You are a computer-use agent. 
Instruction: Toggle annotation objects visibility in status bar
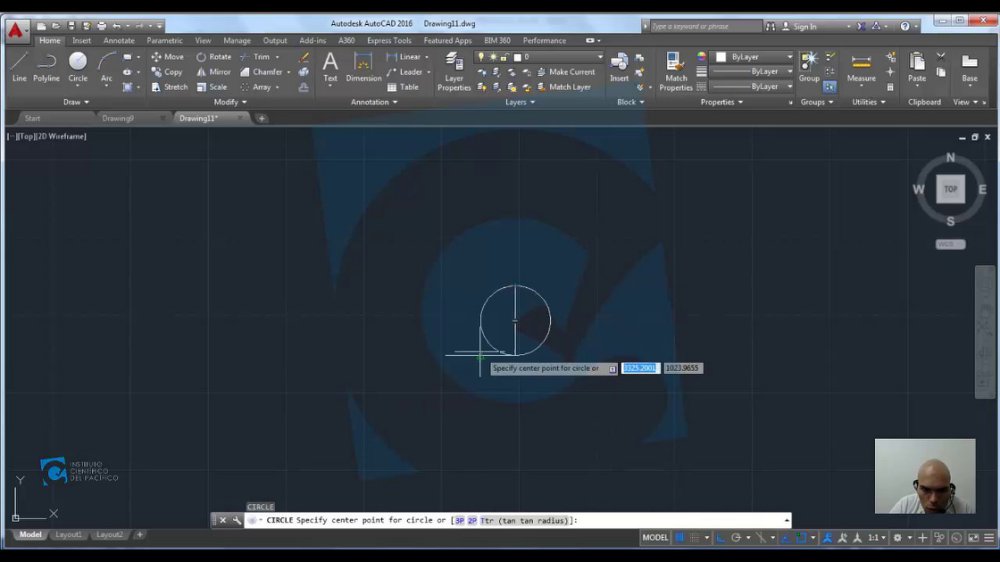tap(827, 538)
